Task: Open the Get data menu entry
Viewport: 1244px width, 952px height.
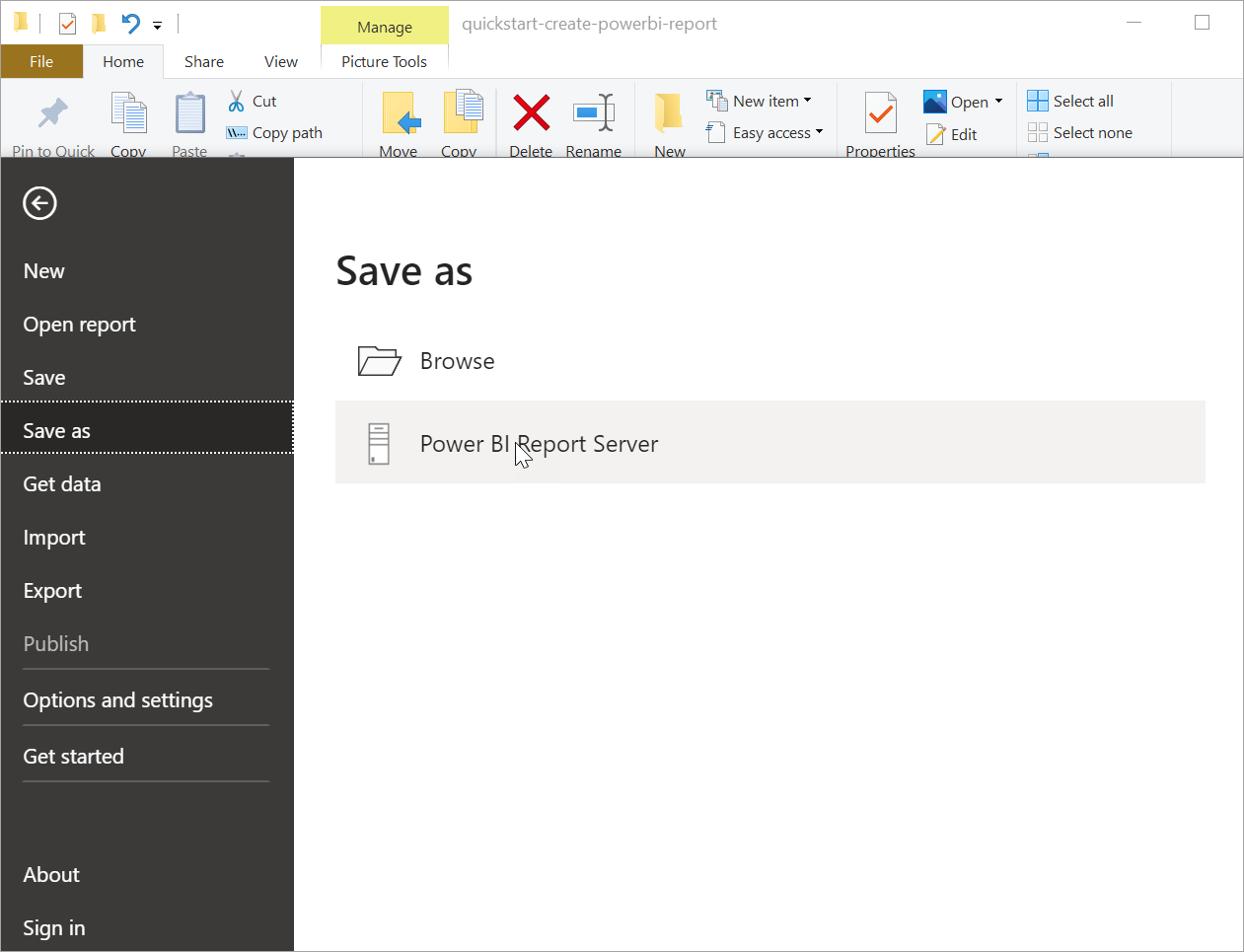Action: click(61, 483)
